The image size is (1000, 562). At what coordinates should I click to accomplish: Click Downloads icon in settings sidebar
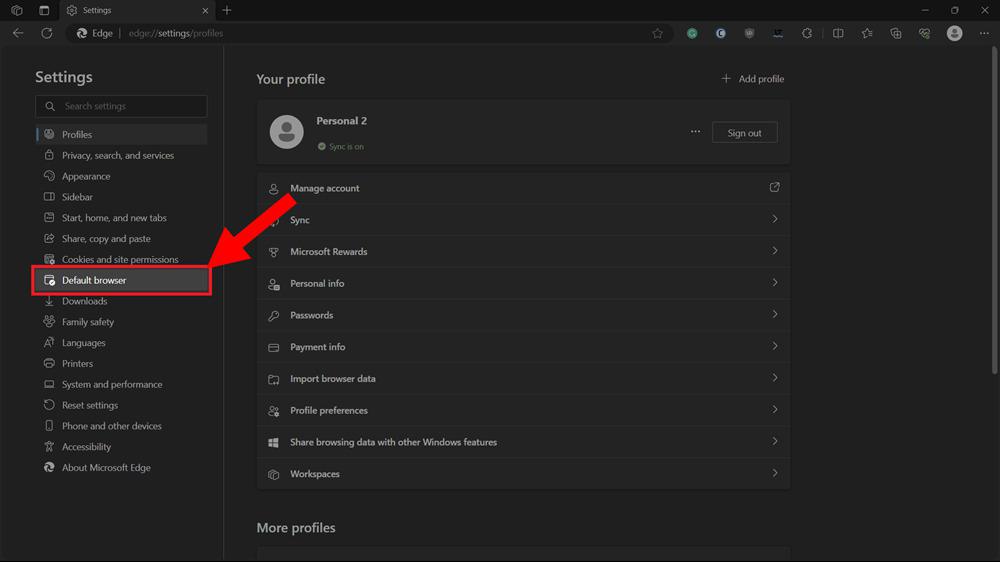49,301
